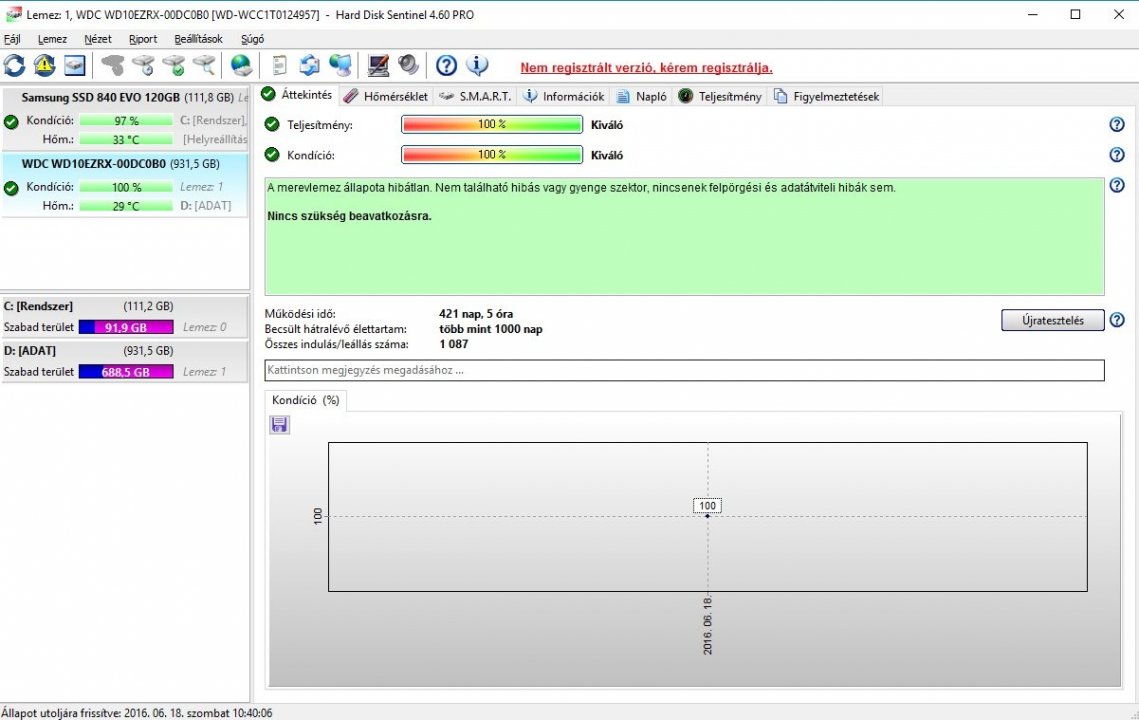Click the Samsung temperature 33 °C bar

click(x=126, y=139)
